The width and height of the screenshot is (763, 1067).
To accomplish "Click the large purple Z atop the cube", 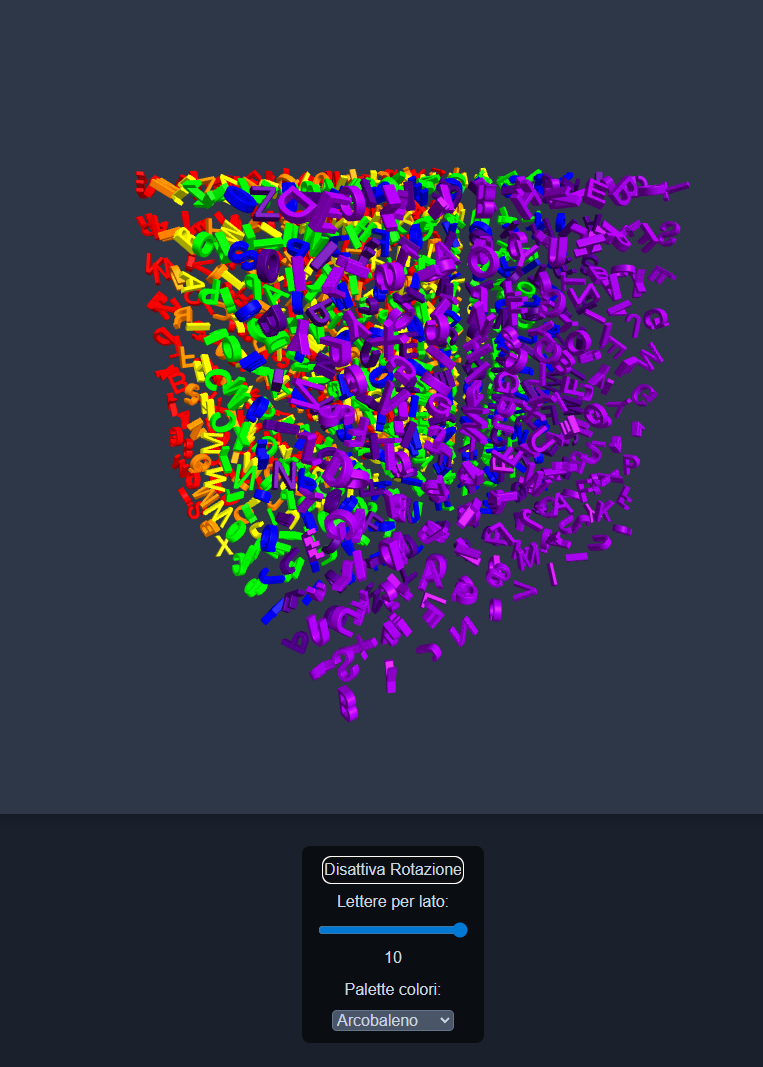I will tap(266, 200).
